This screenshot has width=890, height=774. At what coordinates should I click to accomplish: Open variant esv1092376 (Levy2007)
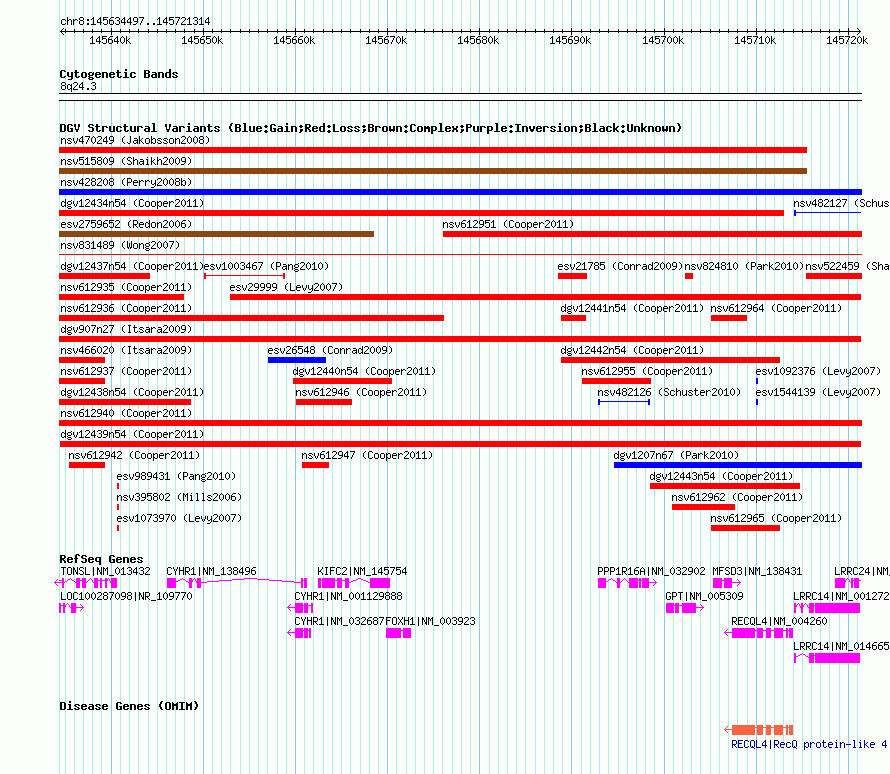(818, 372)
